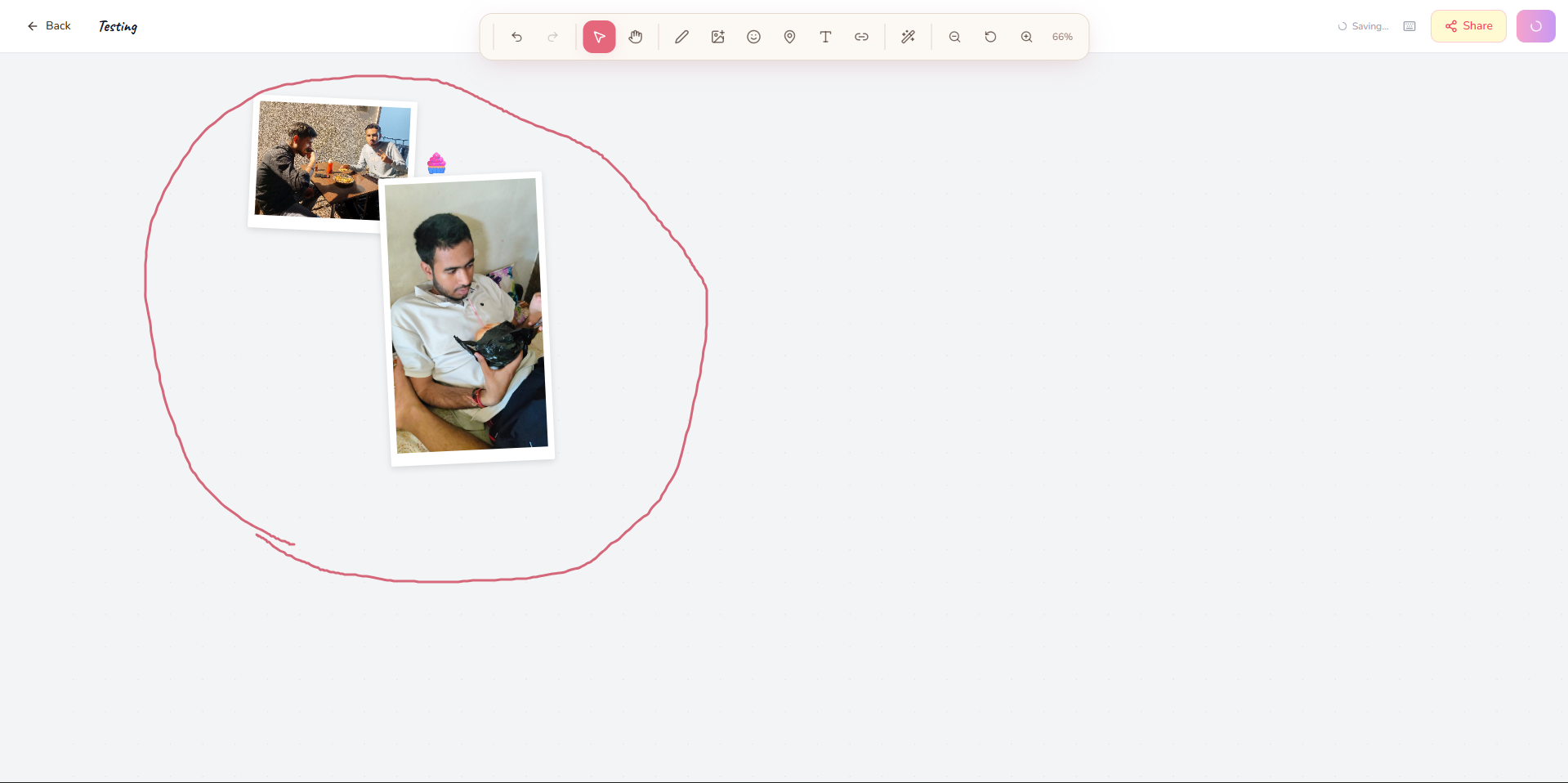Open the image insert tool
Image resolution: width=1568 pixels, height=783 pixels.
pyautogui.click(x=717, y=37)
